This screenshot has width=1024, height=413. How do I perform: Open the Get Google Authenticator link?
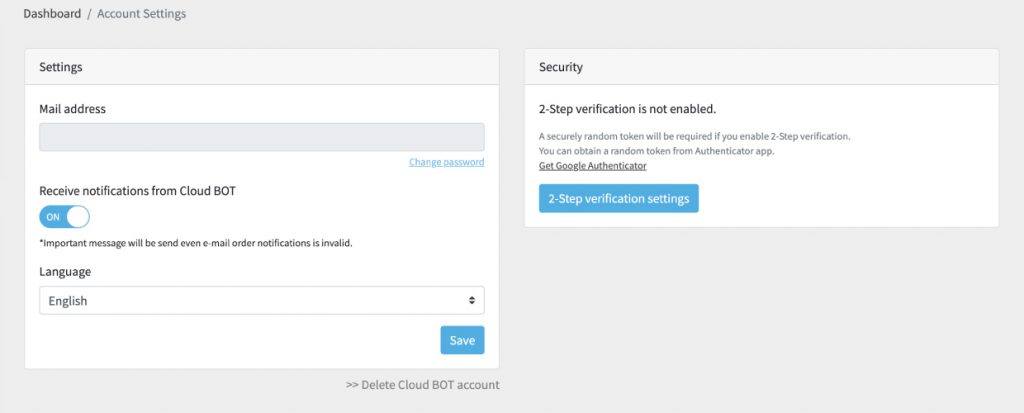(x=593, y=166)
